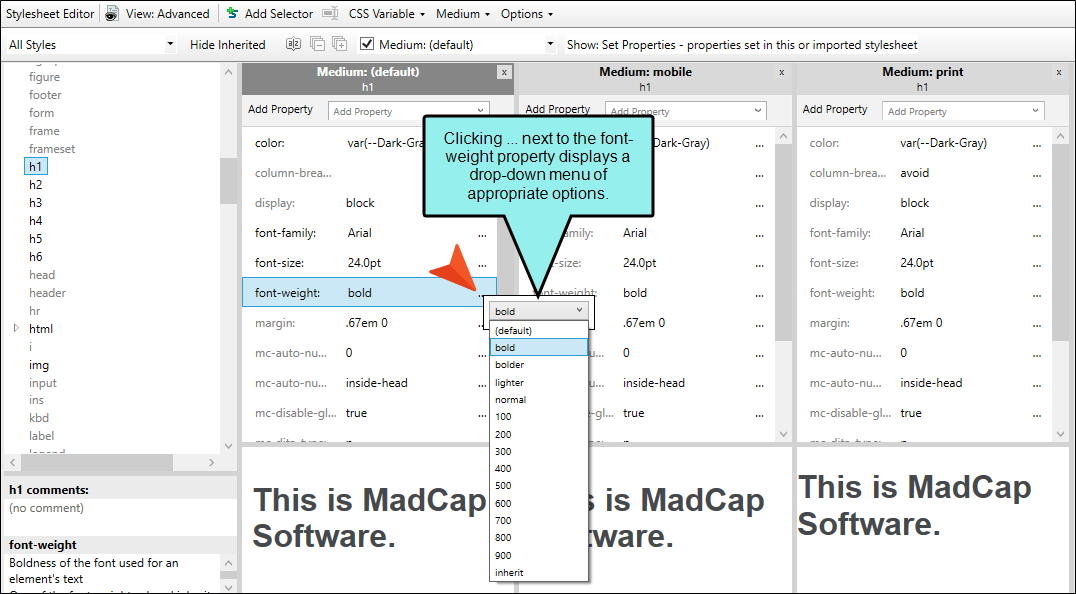This screenshot has width=1076, height=594.
Task: Click ellipsis for margin in mobile medium
Action: (x=760, y=324)
